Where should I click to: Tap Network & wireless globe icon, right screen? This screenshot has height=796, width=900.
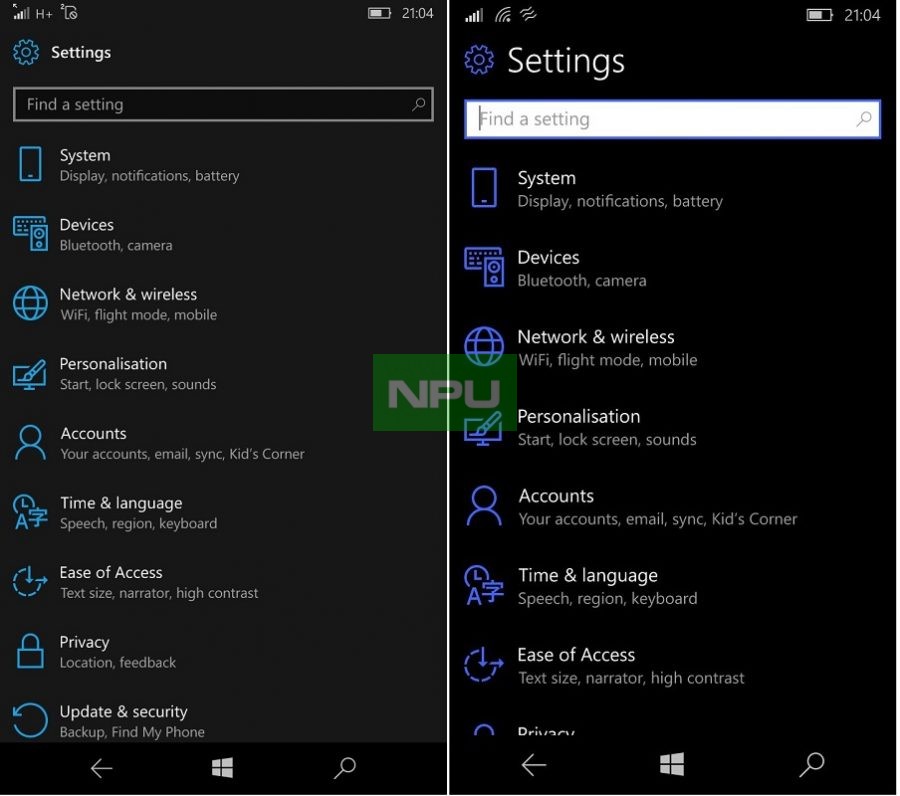(484, 347)
